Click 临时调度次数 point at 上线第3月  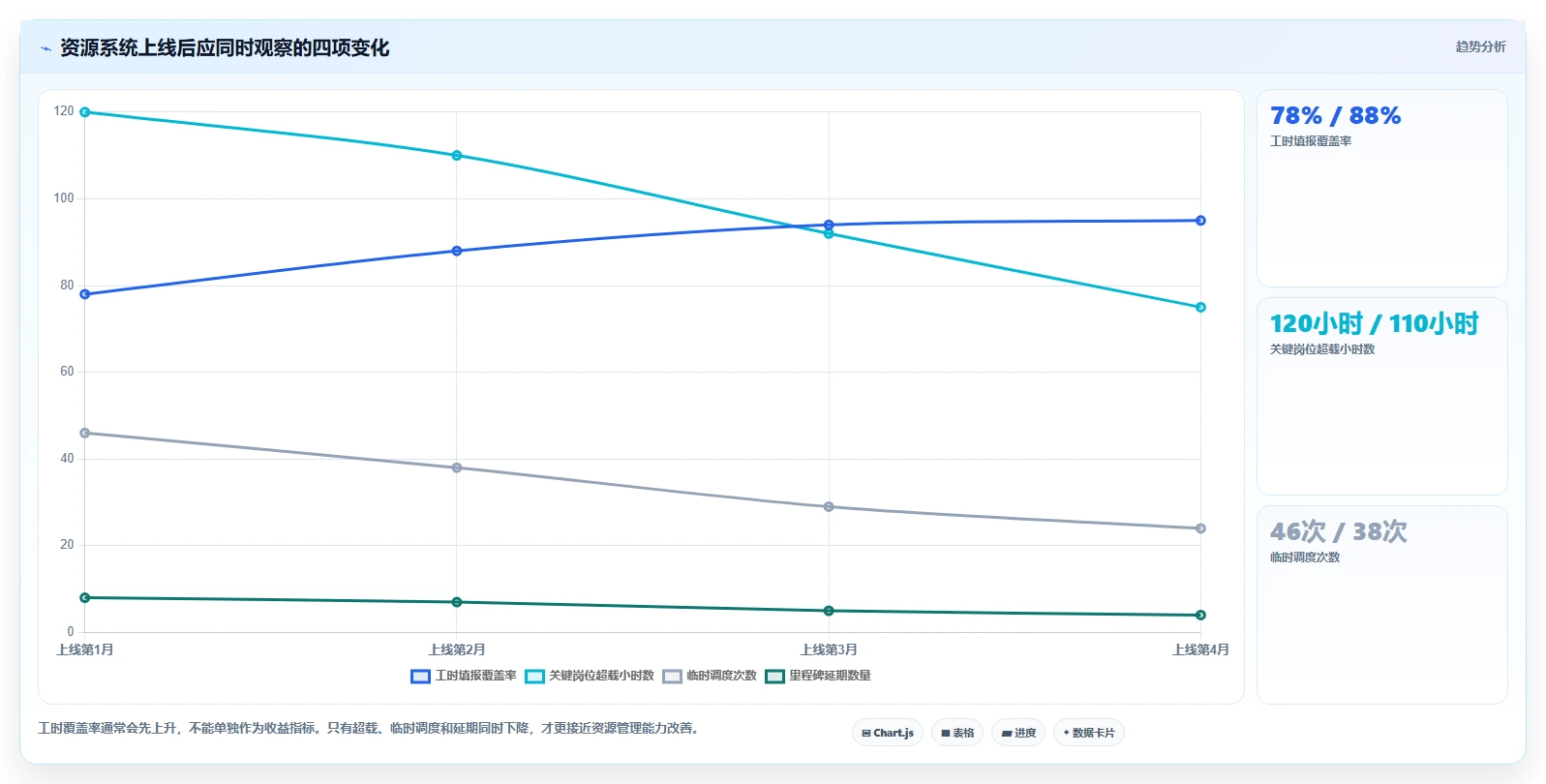click(829, 507)
